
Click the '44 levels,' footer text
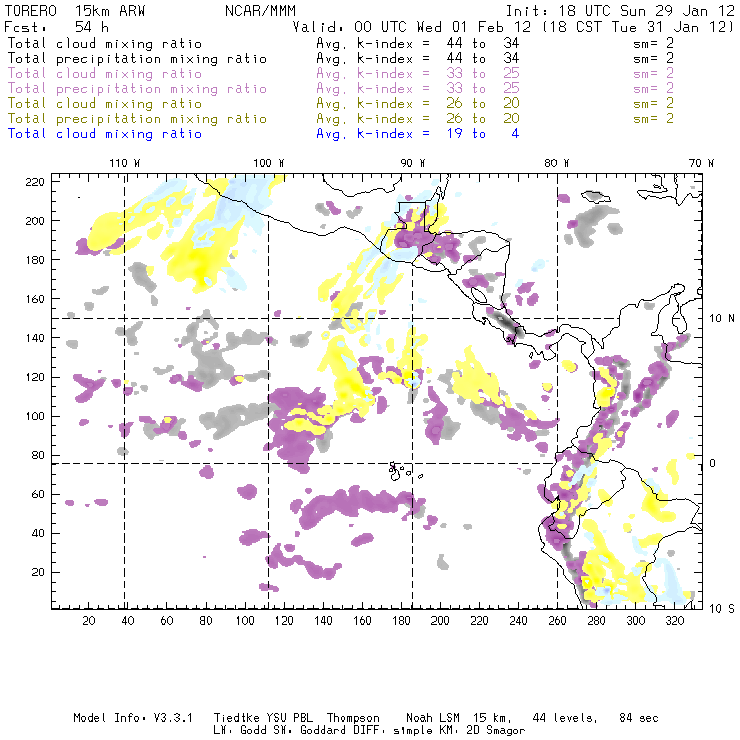pyautogui.click(x=565, y=718)
